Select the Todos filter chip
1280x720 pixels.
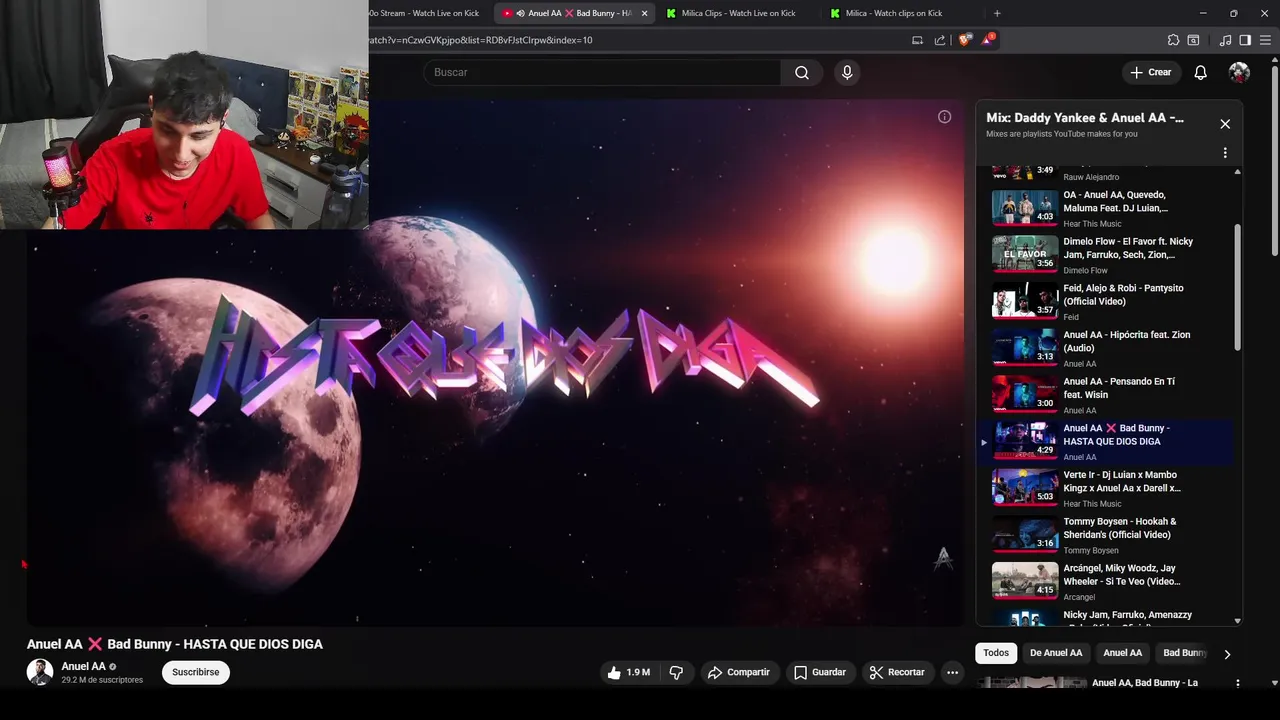coord(996,653)
